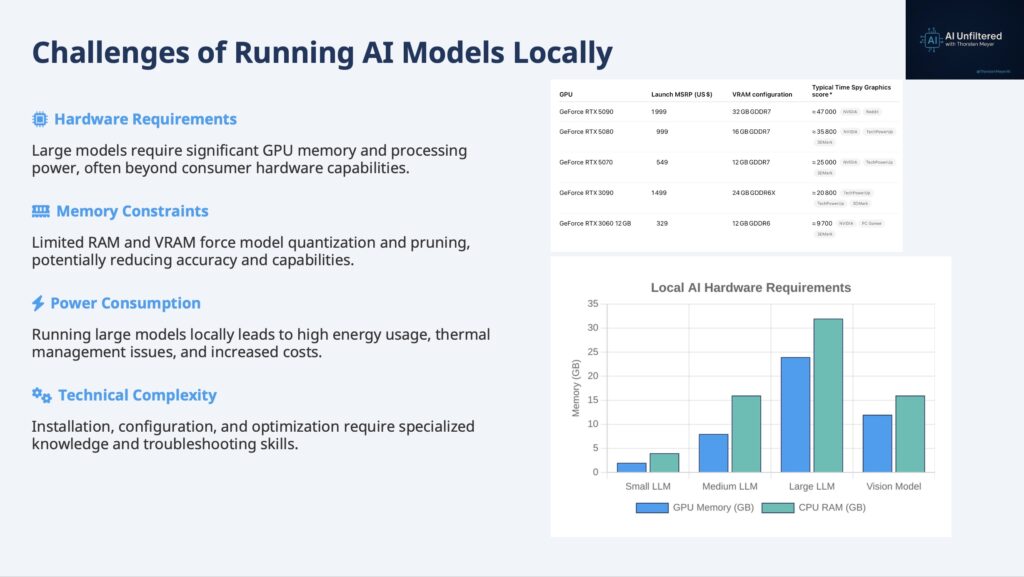The image size is (1024, 577).
Task: Click the AI chip logo icon
Action: coord(932,41)
